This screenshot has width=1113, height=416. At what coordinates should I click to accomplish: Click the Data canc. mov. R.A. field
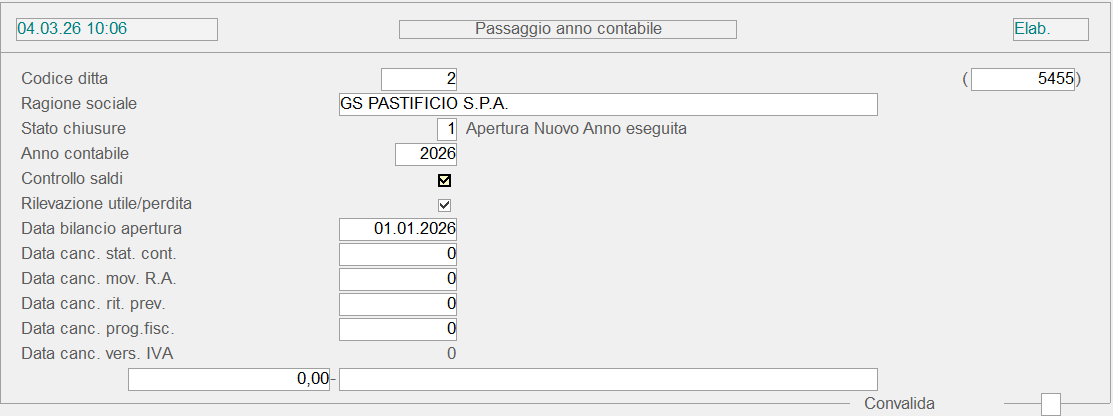[x=398, y=279]
